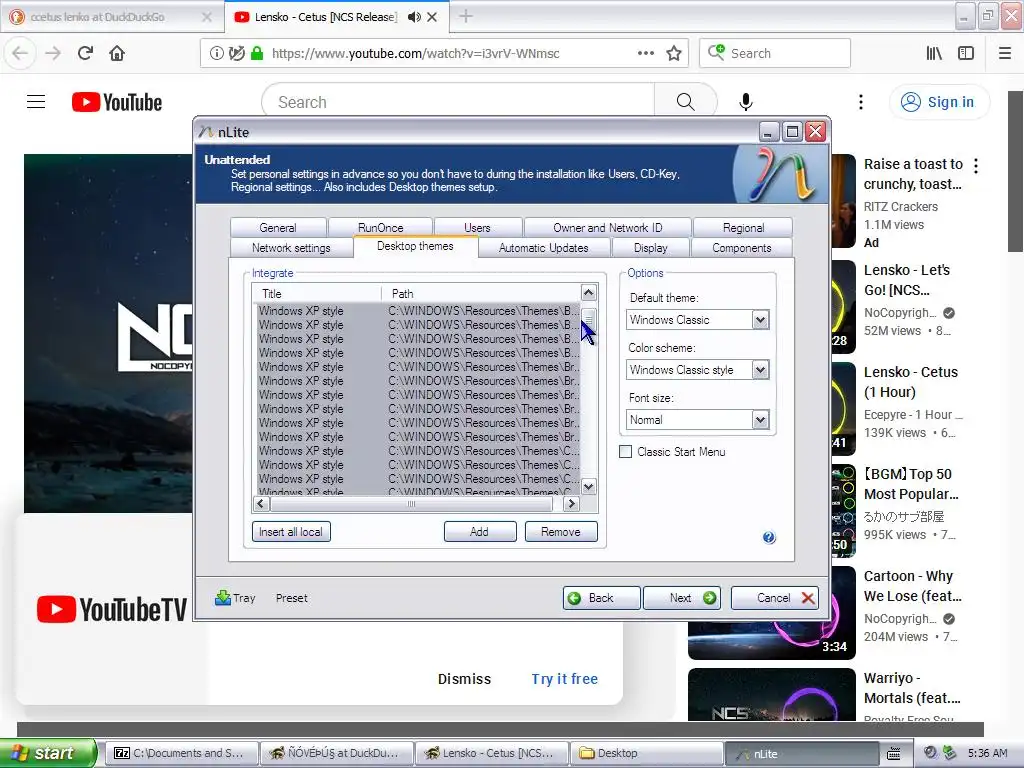
Task: Click YouTube search magnifier button
Action: (x=685, y=102)
